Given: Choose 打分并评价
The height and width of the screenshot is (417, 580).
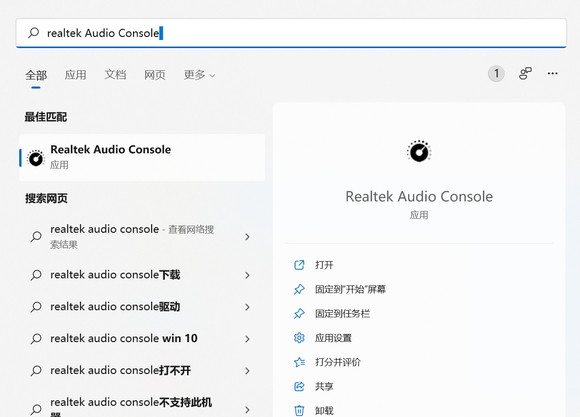Looking at the screenshot, I should pos(338,362).
